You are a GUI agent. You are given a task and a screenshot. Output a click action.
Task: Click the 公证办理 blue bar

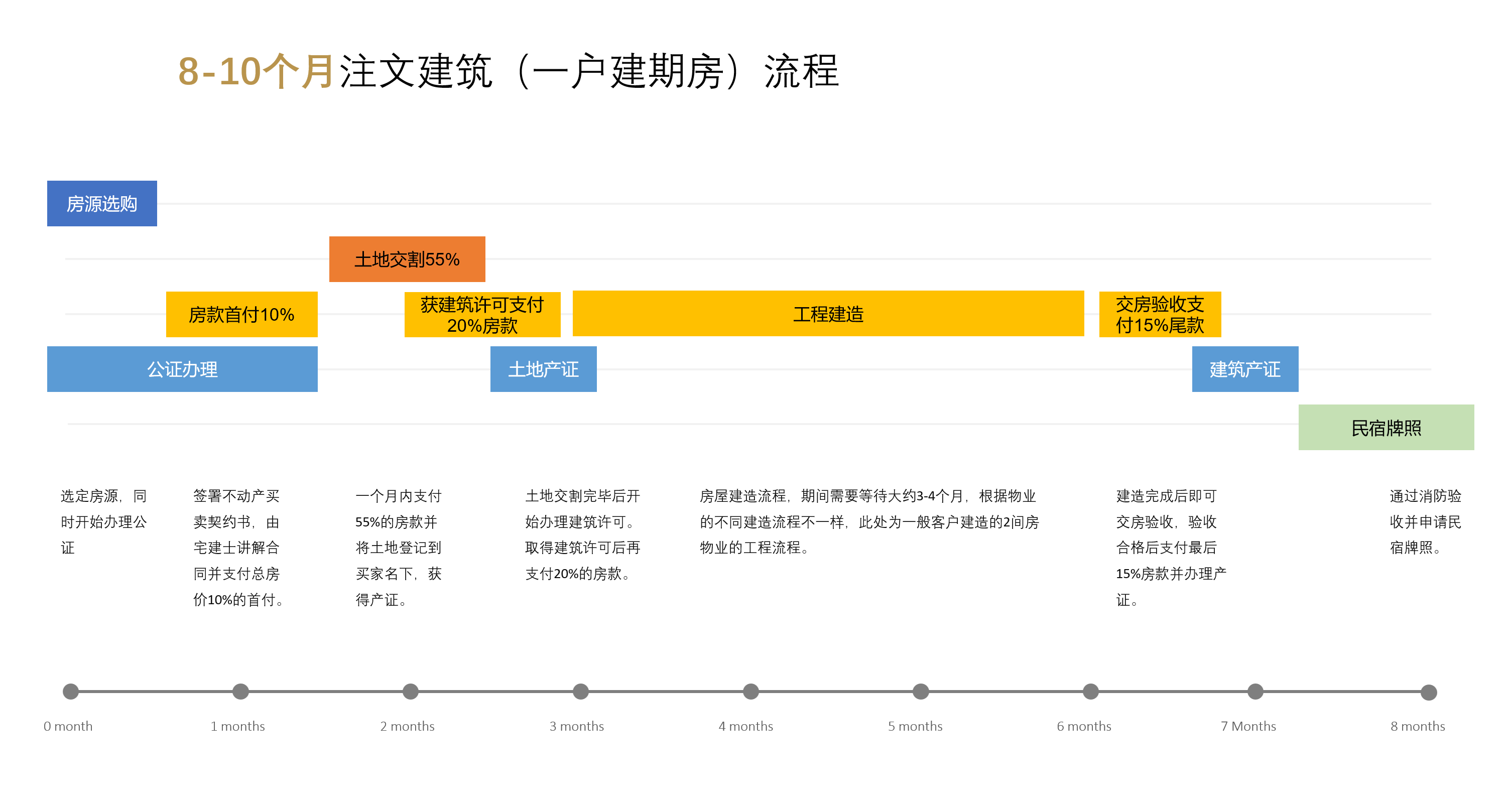(x=182, y=369)
